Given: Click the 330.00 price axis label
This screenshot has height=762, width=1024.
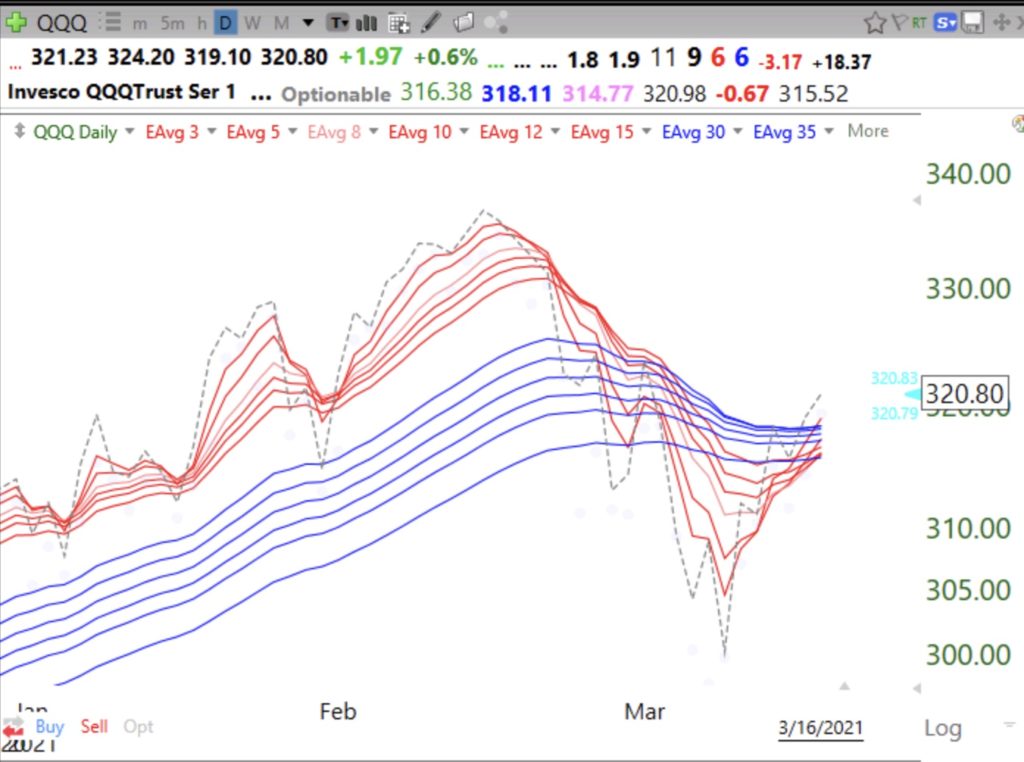Looking at the screenshot, I should click(968, 289).
